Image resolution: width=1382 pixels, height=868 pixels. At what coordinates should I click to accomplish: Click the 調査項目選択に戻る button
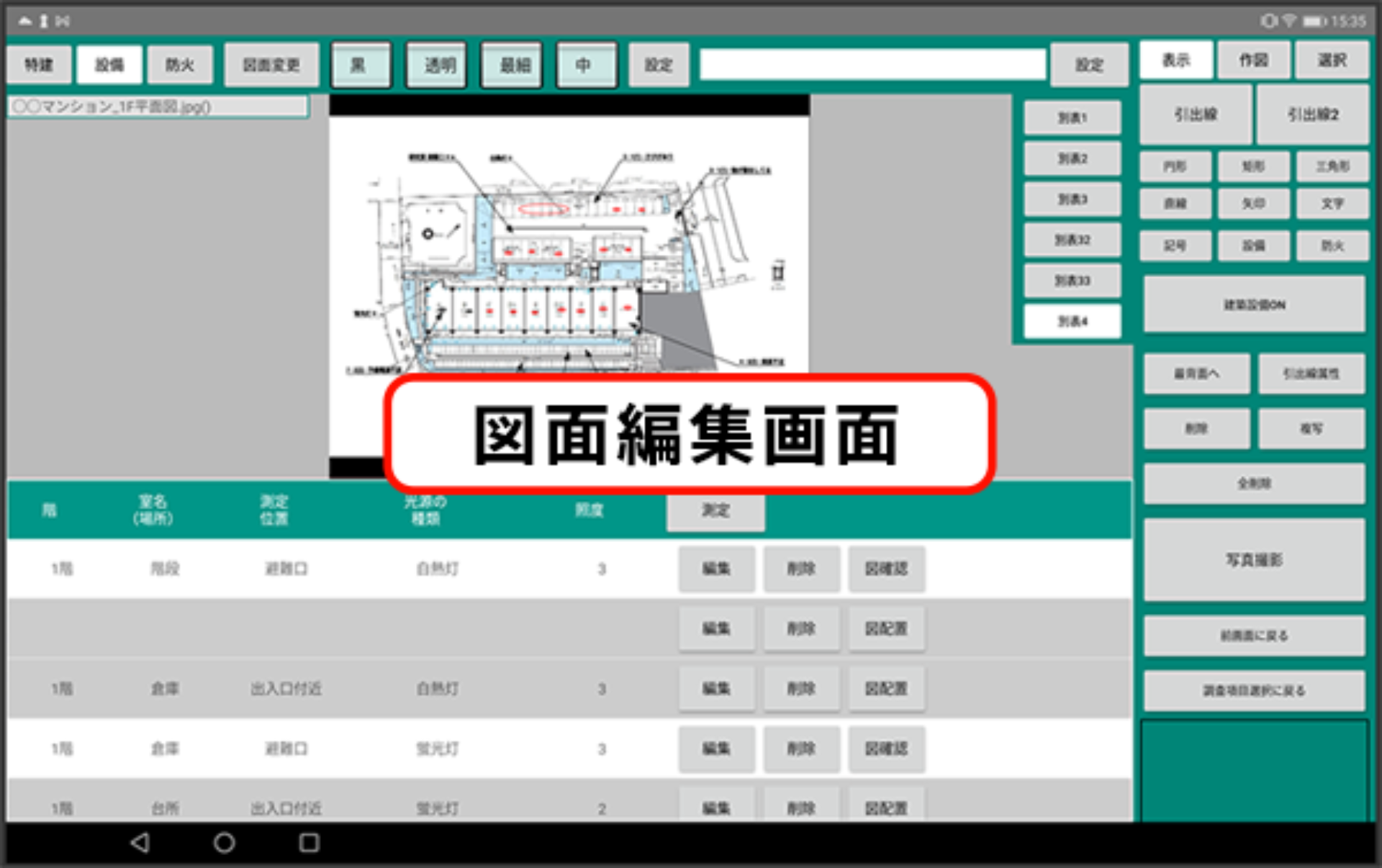[x=1255, y=691]
